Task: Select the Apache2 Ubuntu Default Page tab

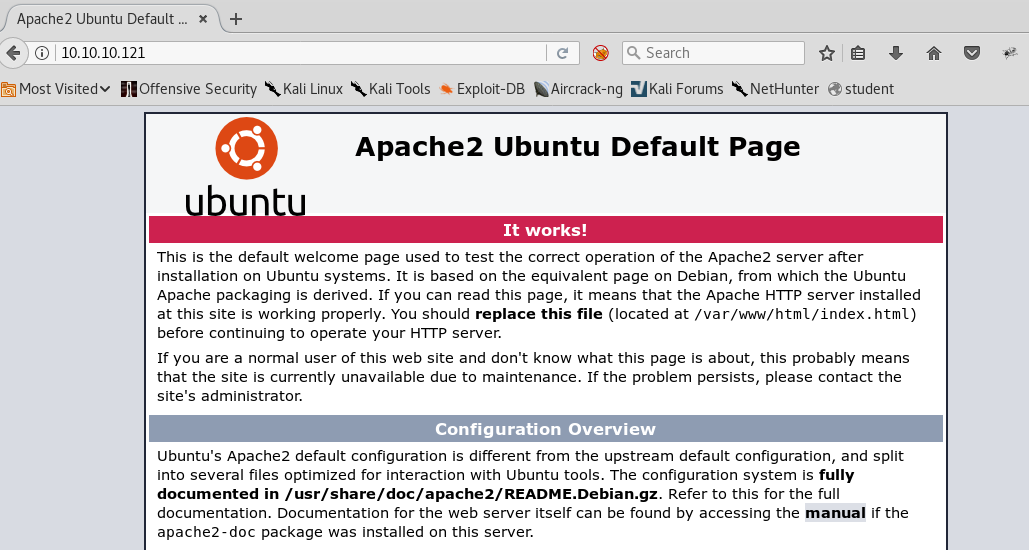Action: (100, 19)
